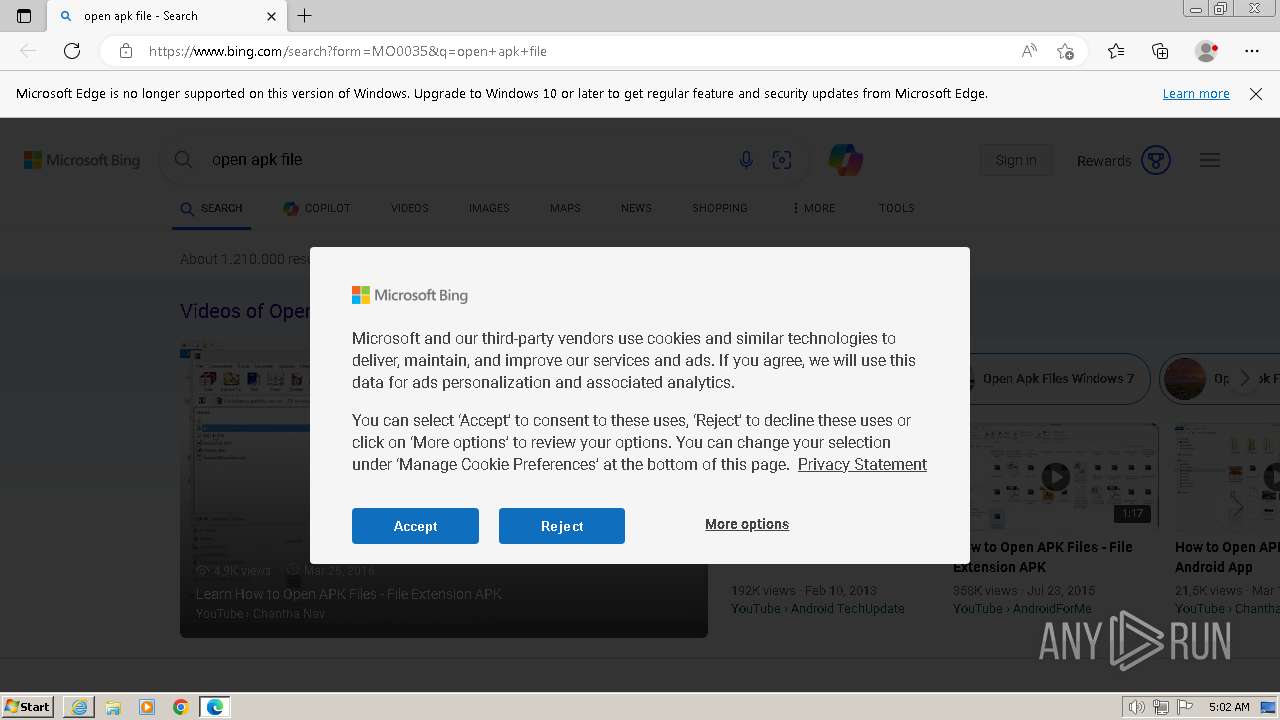Start voice search with microphone icon
Viewport: 1280px width, 720px height.
[746, 160]
